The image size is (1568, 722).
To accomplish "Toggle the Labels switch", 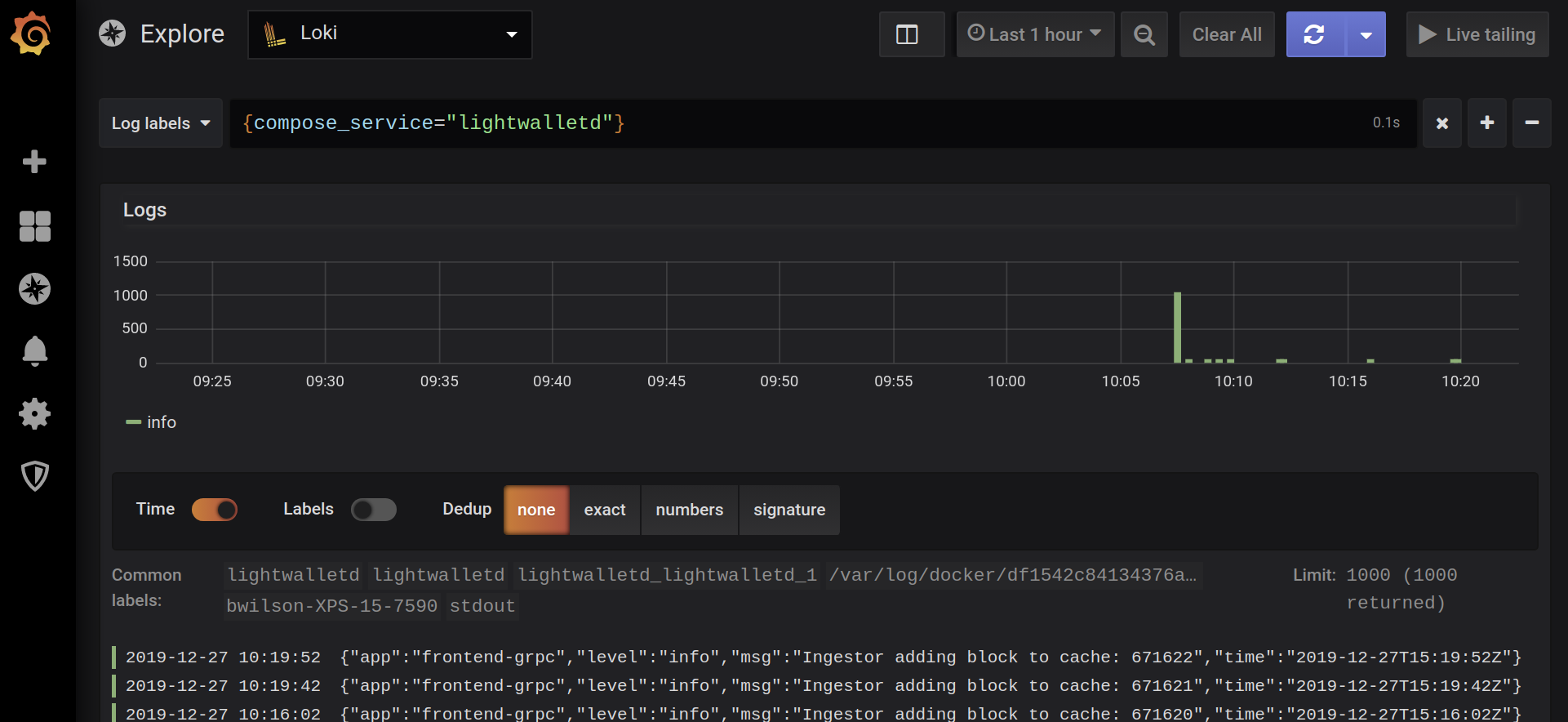I will 374,510.
